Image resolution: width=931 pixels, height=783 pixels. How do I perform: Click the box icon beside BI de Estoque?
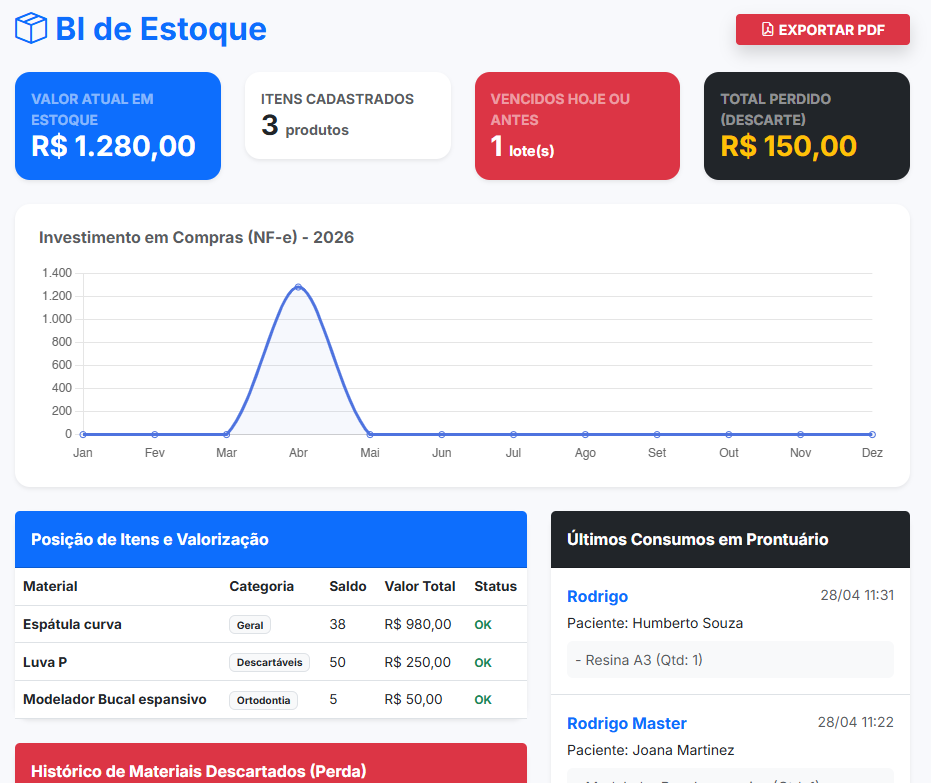point(31,28)
